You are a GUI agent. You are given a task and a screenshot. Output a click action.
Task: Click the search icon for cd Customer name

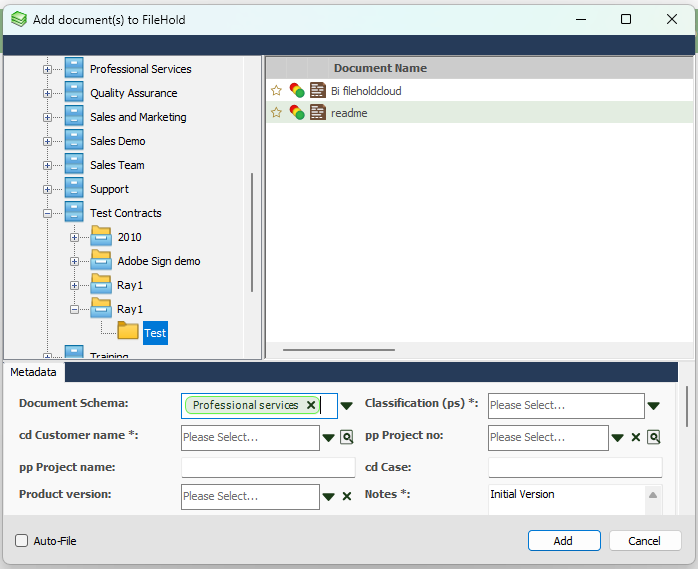coord(347,437)
